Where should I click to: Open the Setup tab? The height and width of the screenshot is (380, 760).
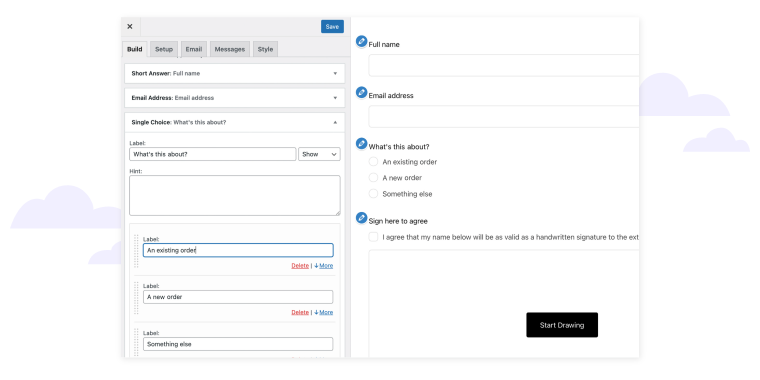164,49
